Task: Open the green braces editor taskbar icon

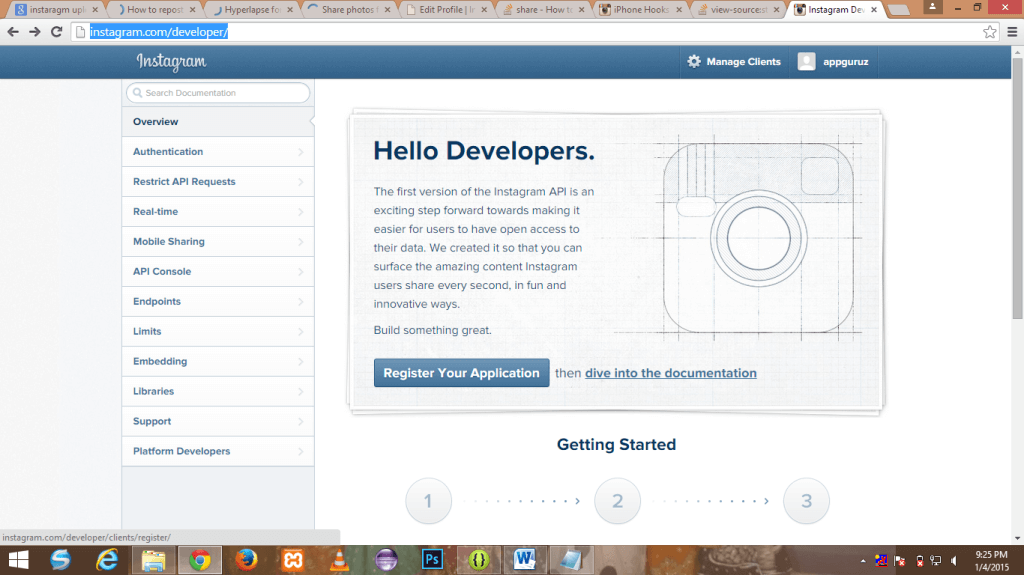Action: (479, 560)
